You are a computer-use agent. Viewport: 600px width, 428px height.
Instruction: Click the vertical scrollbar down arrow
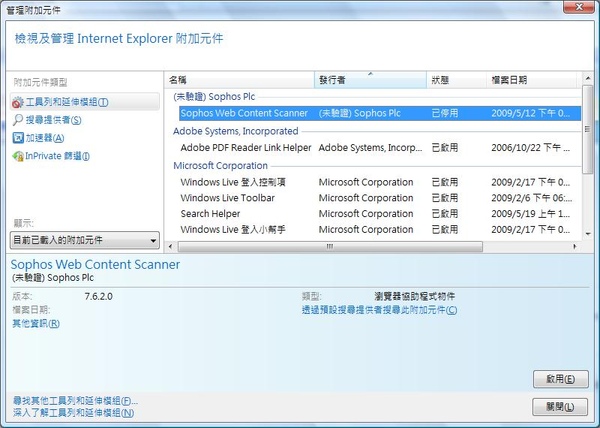[588, 234]
